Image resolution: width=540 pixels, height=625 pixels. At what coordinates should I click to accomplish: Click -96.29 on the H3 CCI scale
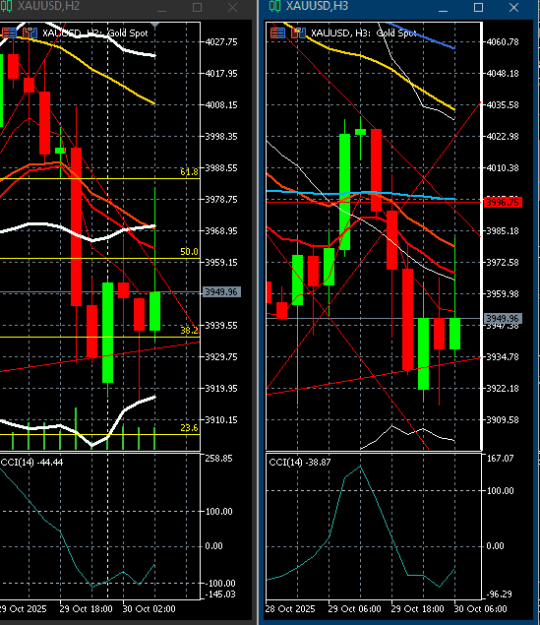coord(500,594)
